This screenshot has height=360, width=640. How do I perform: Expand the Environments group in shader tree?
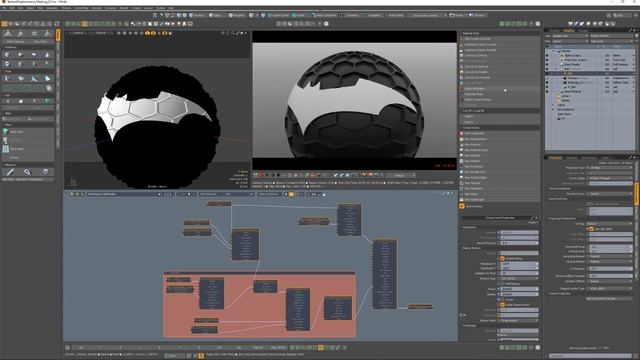coord(554,109)
